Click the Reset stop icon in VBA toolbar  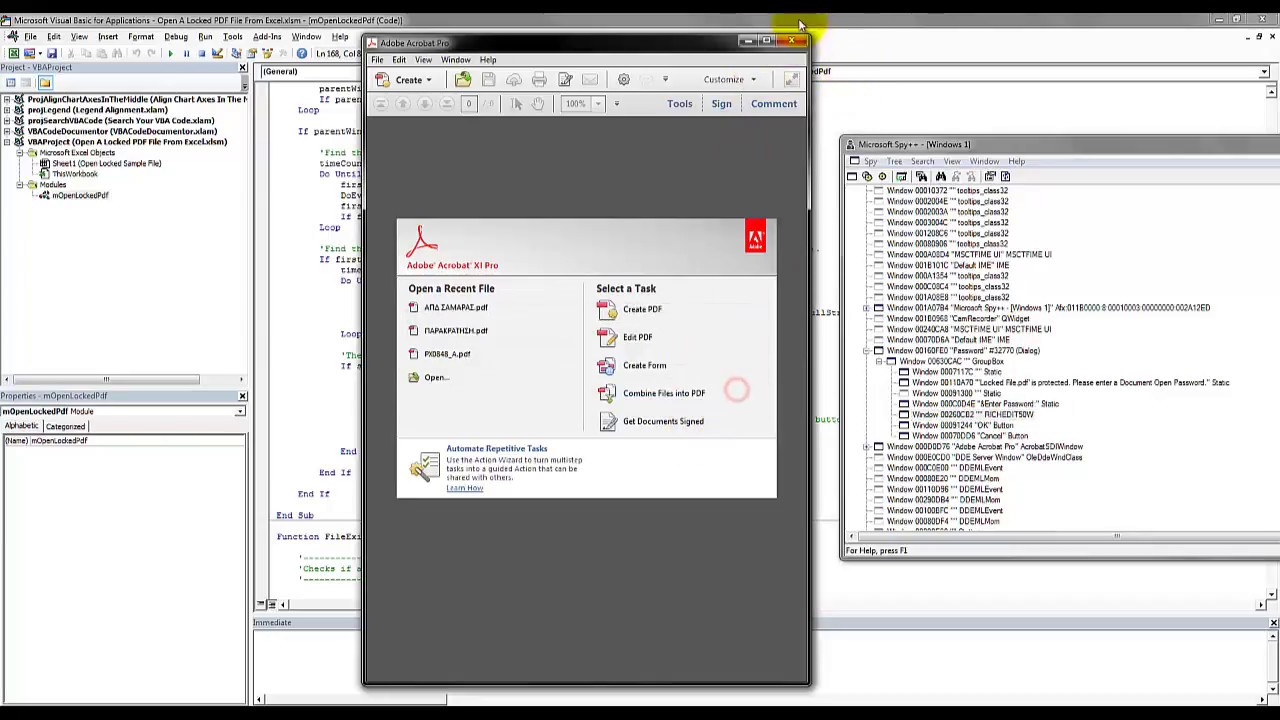point(202,53)
